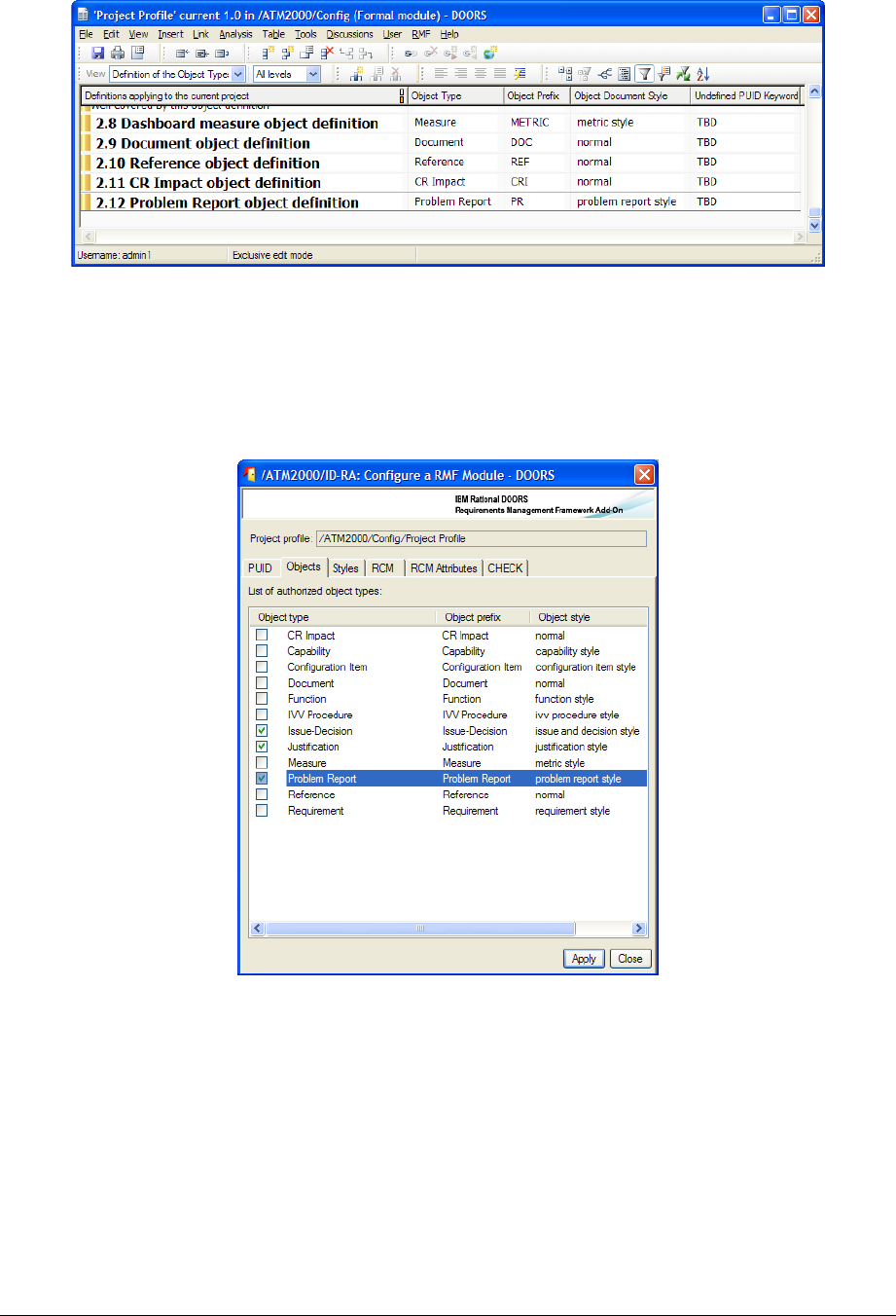Image resolution: width=896 pixels, height=1316 pixels.
Task: Toggle the funnel filter icon
Action: [x=644, y=74]
